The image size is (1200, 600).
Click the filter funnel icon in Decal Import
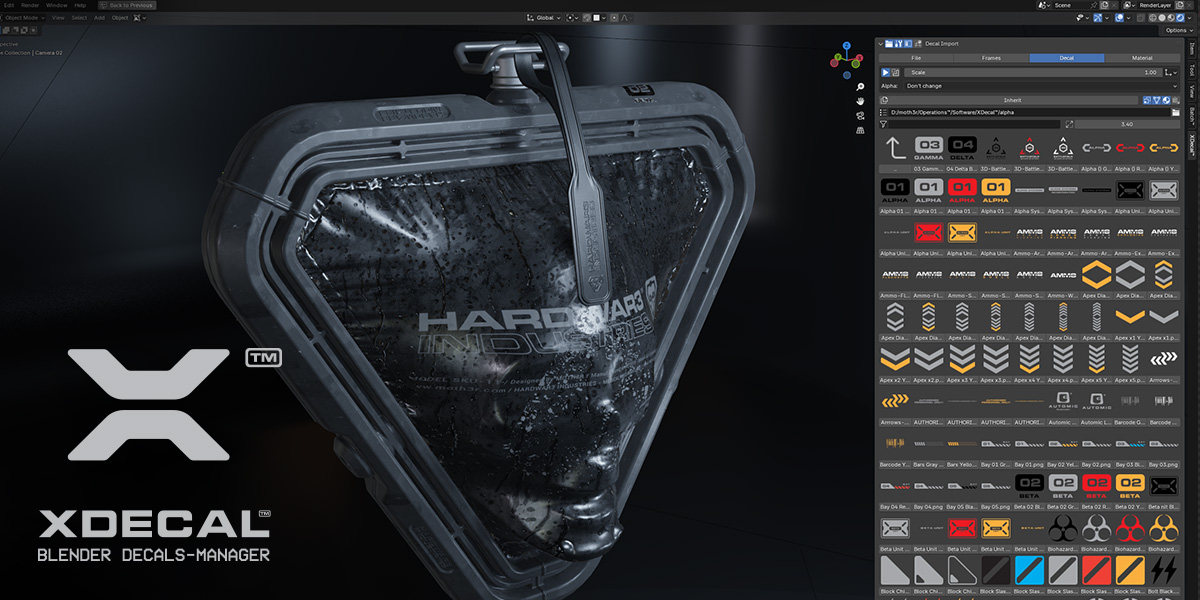pos(883,124)
